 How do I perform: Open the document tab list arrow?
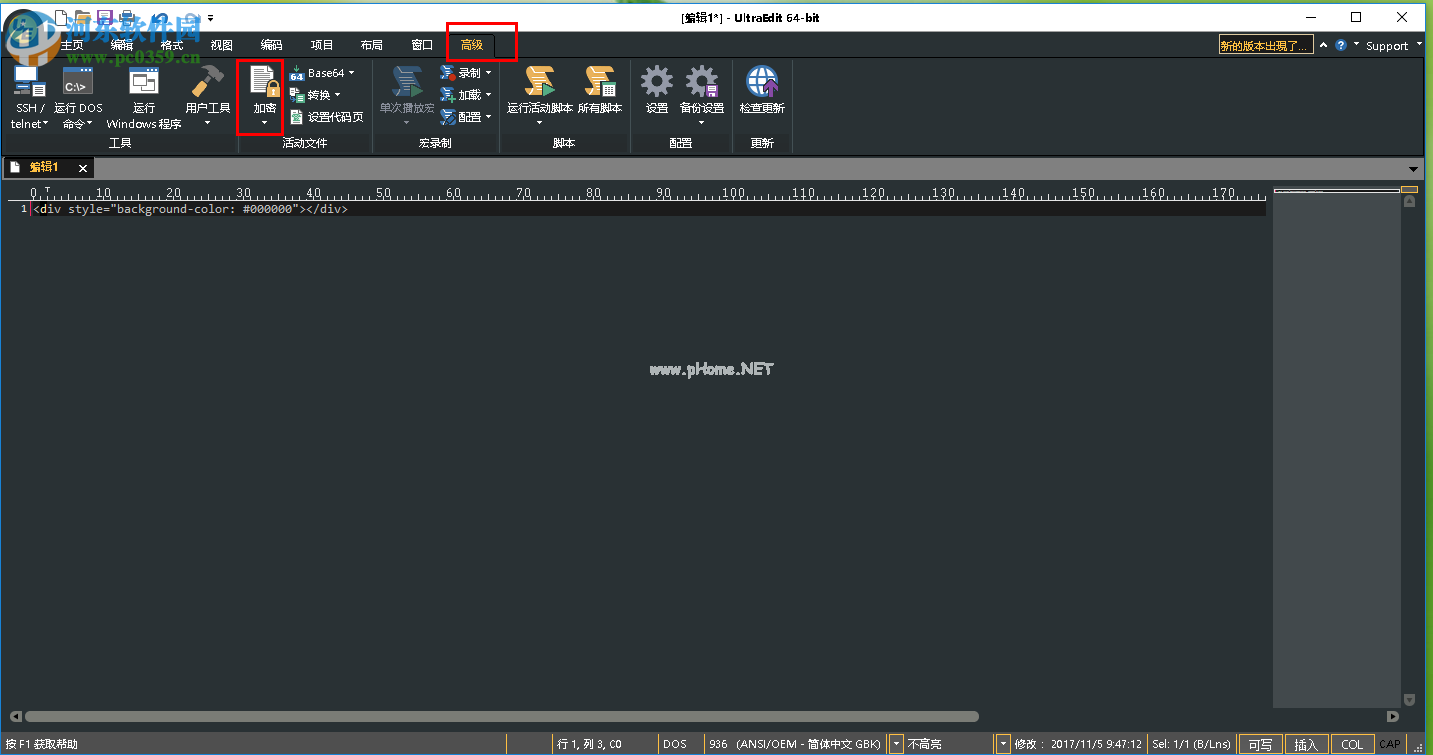1414,169
